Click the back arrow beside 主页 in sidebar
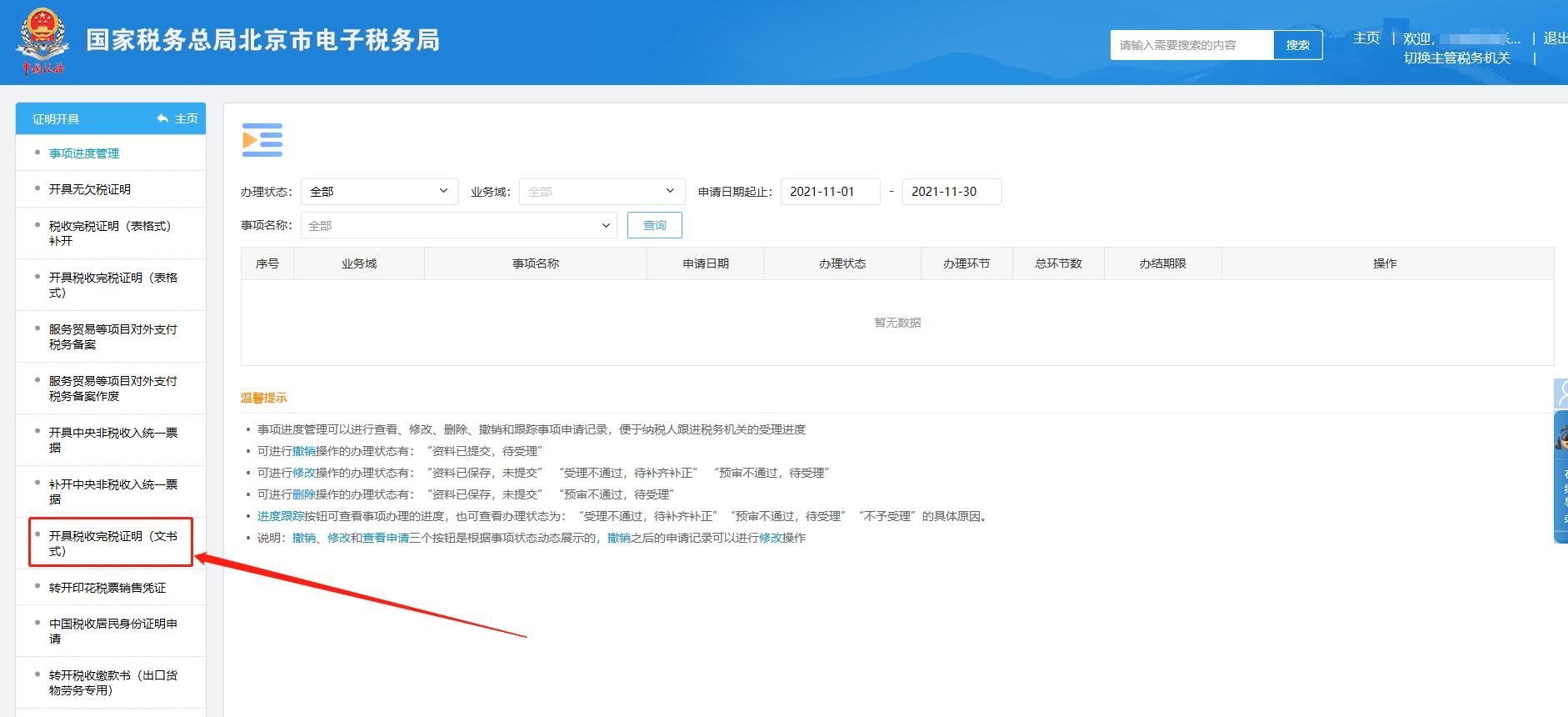 tap(162, 119)
